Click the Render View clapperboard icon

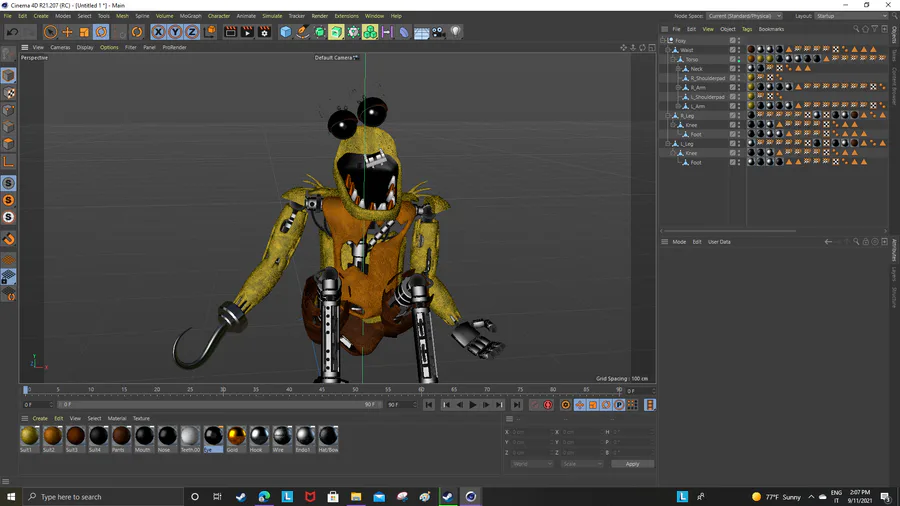pyautogui.click(x=230, y=32)
